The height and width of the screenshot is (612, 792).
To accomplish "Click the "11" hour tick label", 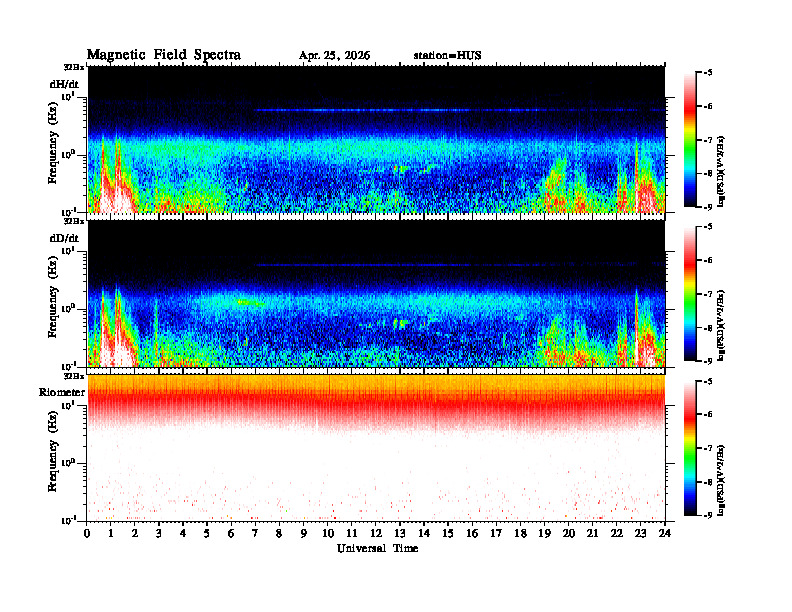I will [x=352, y=533].
